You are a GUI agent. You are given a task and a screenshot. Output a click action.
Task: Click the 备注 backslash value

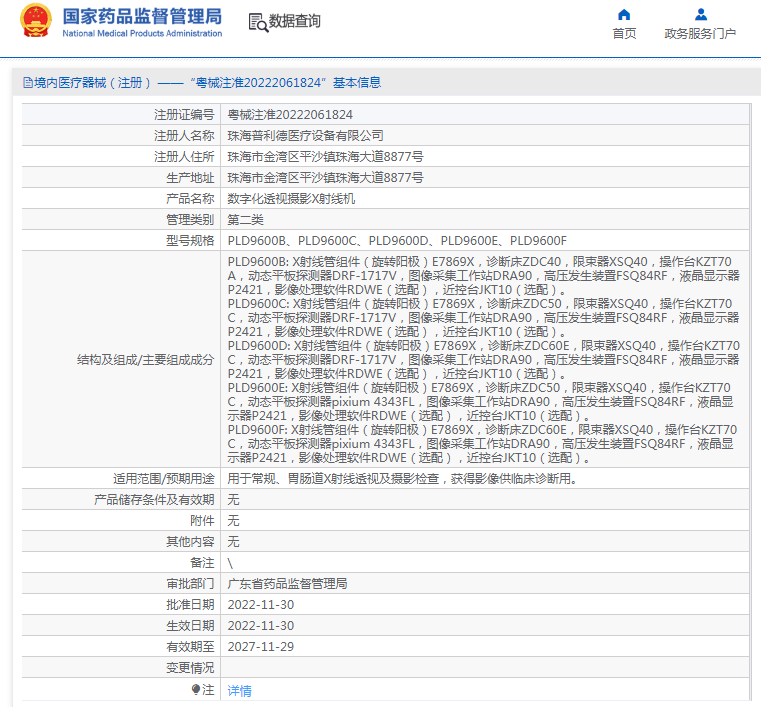click(x=230, y=563)
